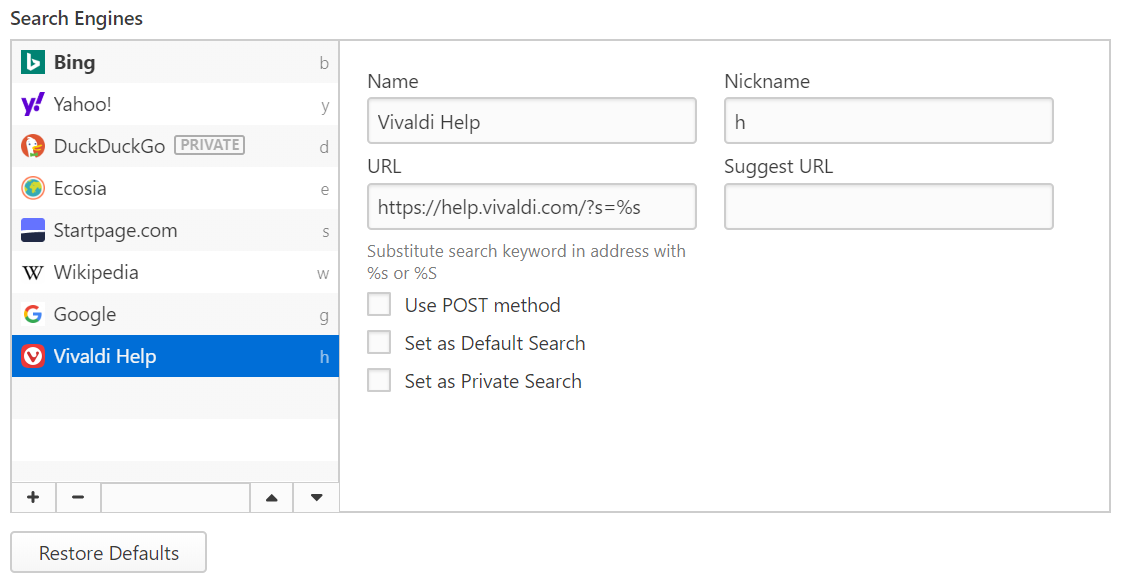The width and height of the screenshot is (1122, 583).
Task: Select DuckDuckGo entry name in list
Action: click(x=109, y=147)
